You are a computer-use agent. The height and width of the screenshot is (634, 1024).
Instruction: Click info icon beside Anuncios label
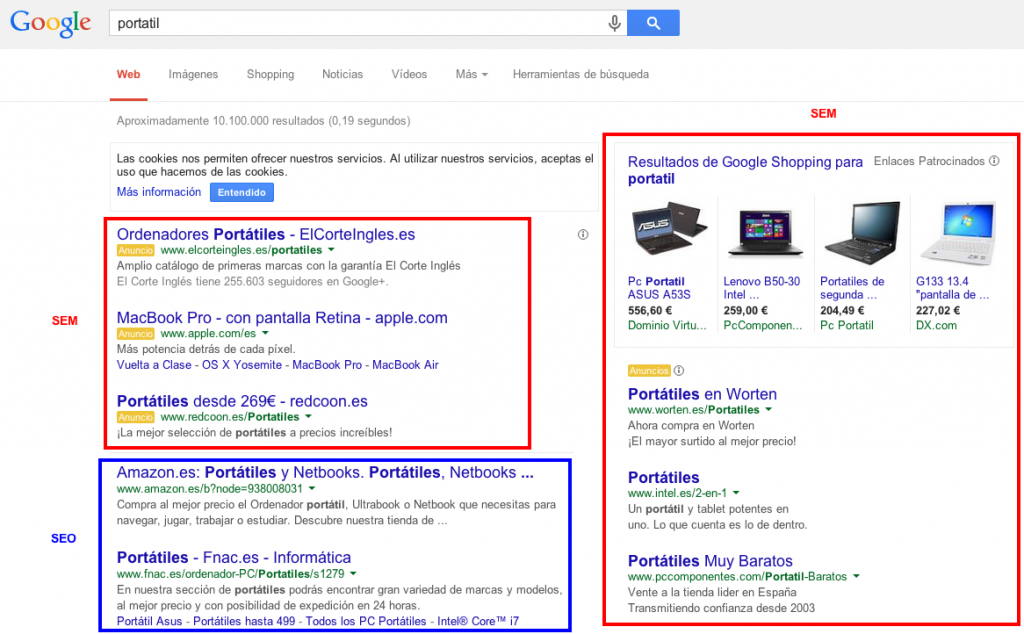coord(679,371)
